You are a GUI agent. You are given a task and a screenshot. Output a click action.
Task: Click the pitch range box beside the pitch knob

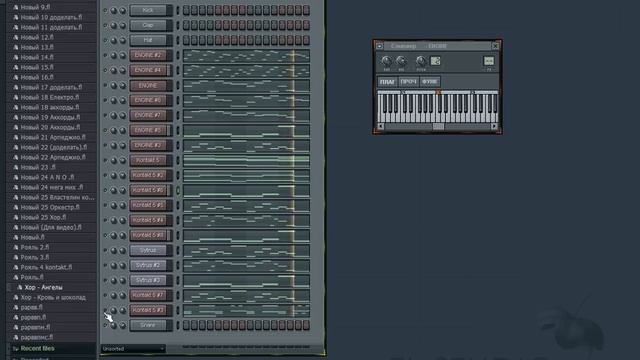pos(436,61)
